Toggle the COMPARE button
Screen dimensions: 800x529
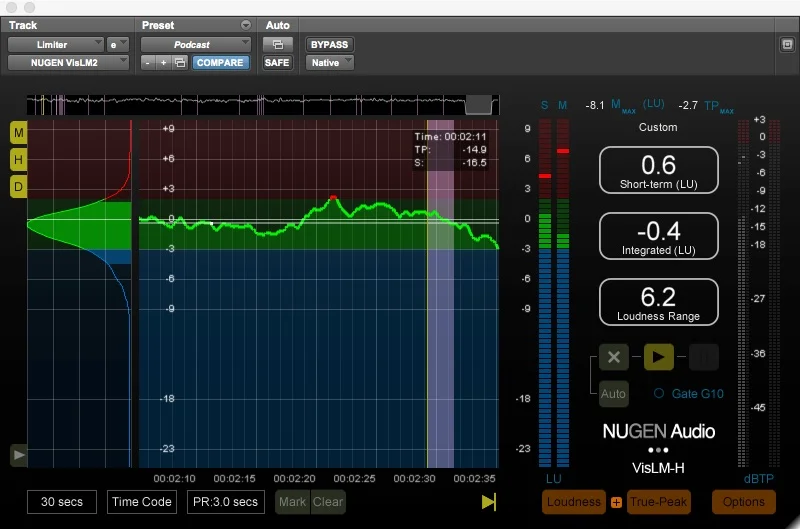tap(220, 62)
